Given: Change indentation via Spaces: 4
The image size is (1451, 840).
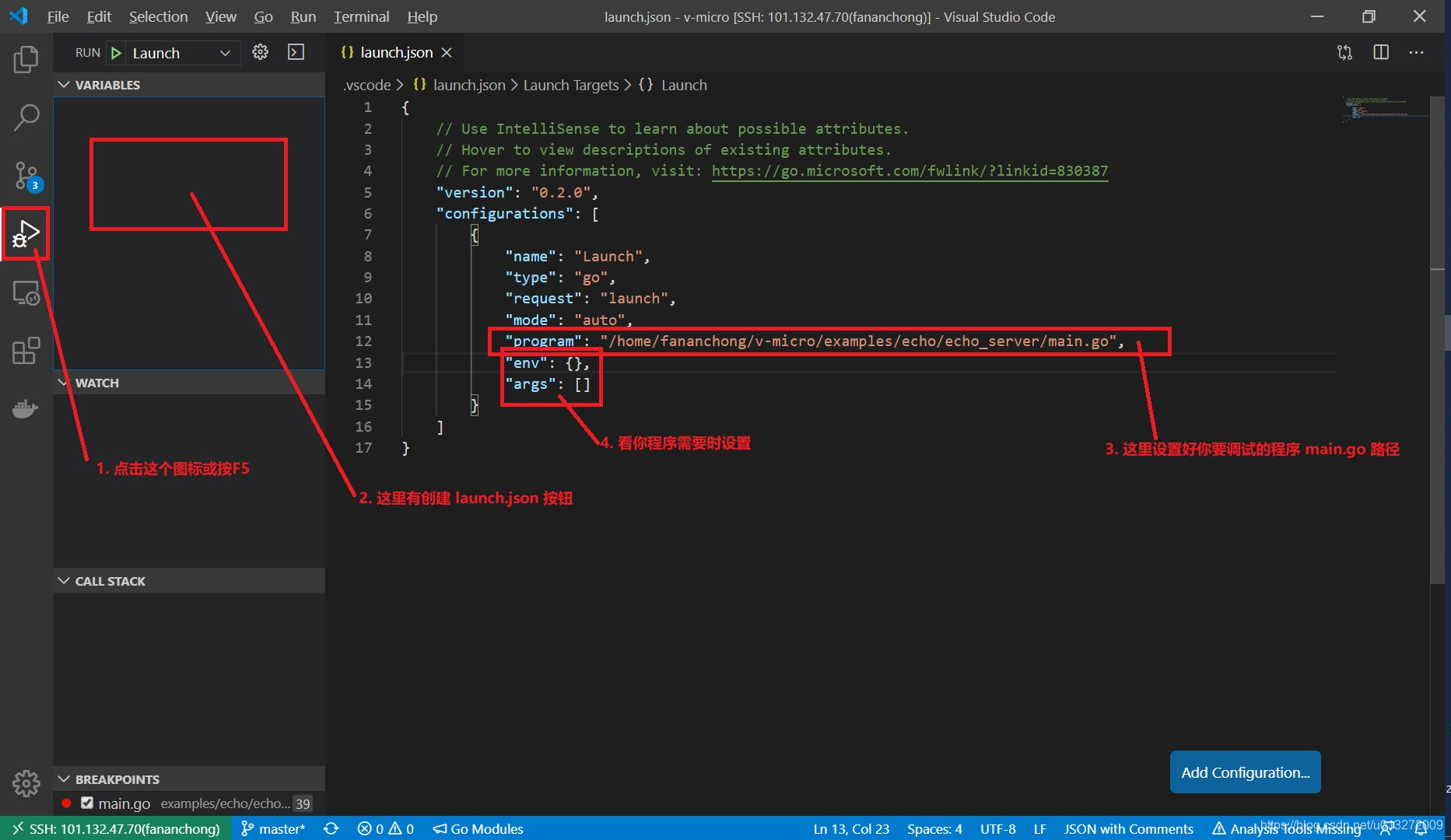Looking at the screenshot, I should click(934, 828).
